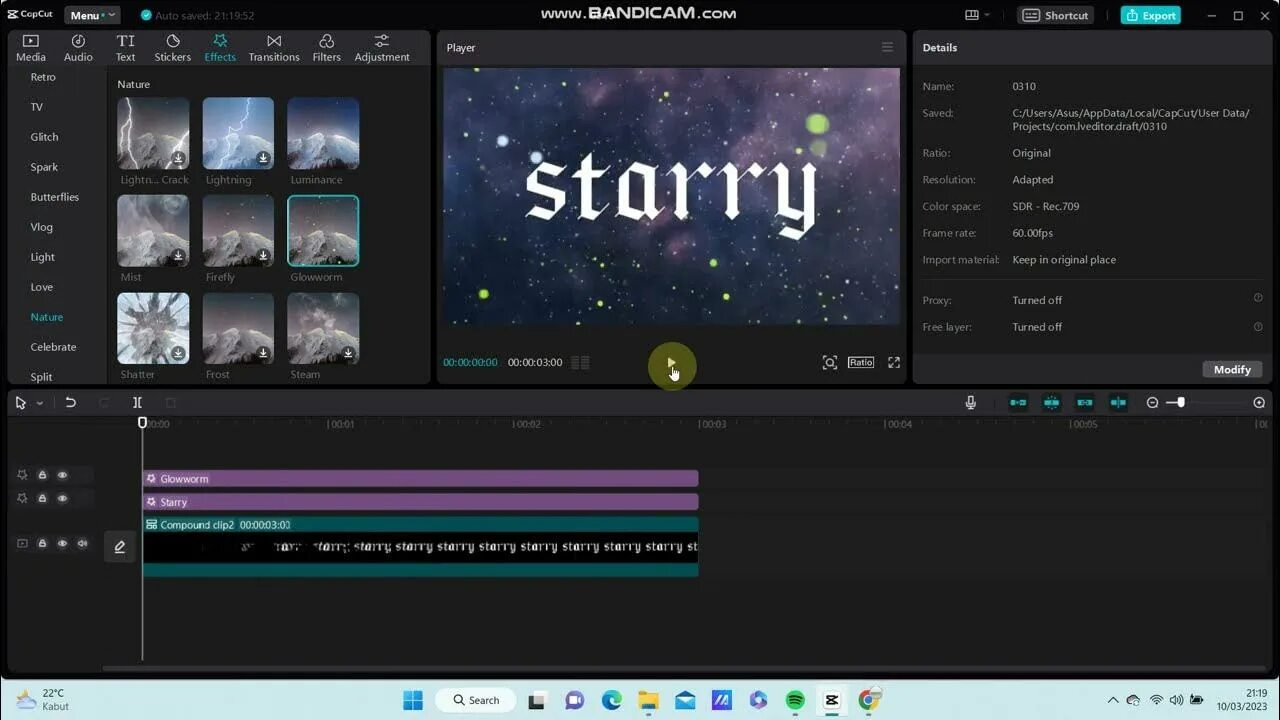Download the Shatter effect

[x=178, y=353]
